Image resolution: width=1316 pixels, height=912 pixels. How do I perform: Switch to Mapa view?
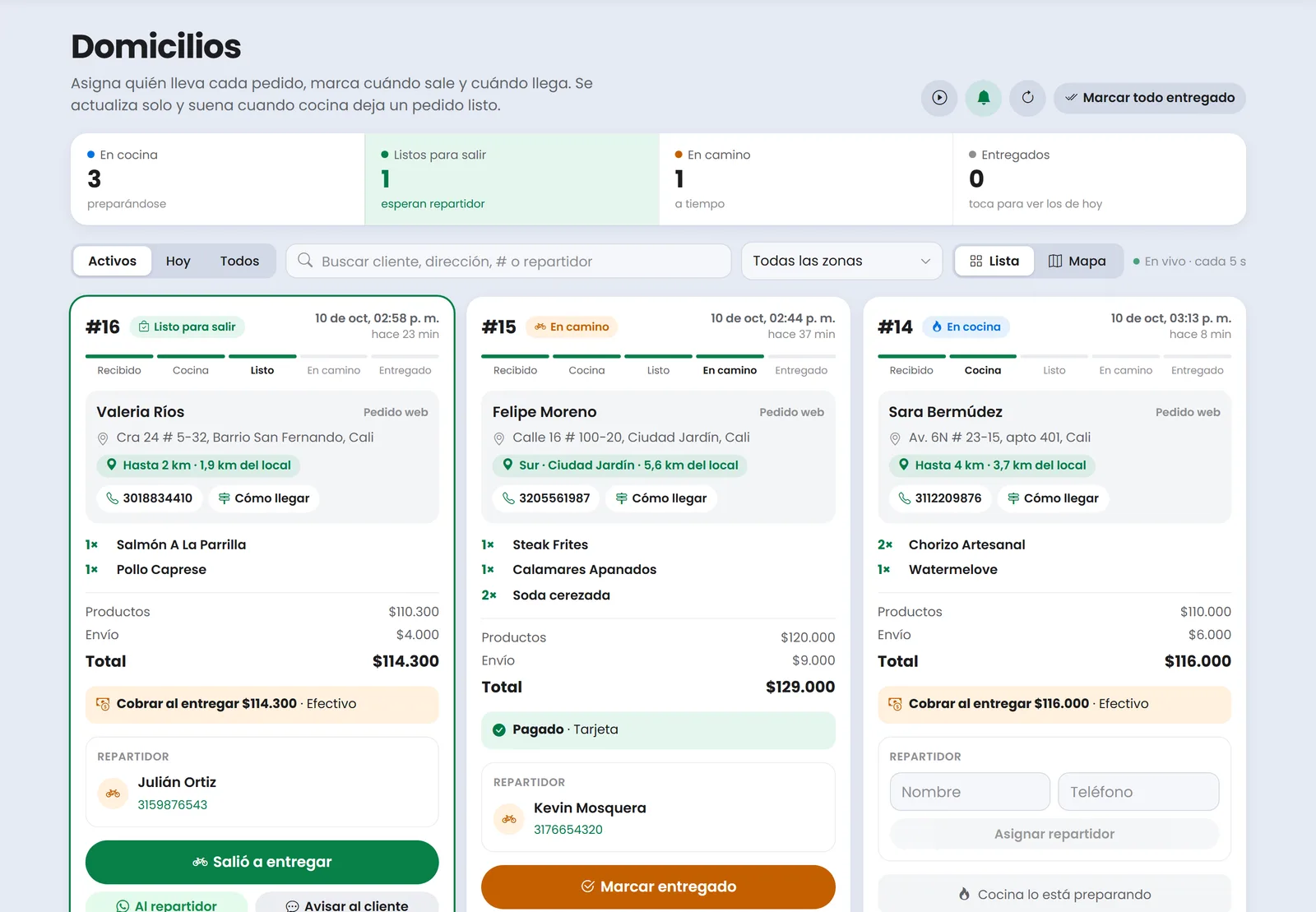point(1077,262)
